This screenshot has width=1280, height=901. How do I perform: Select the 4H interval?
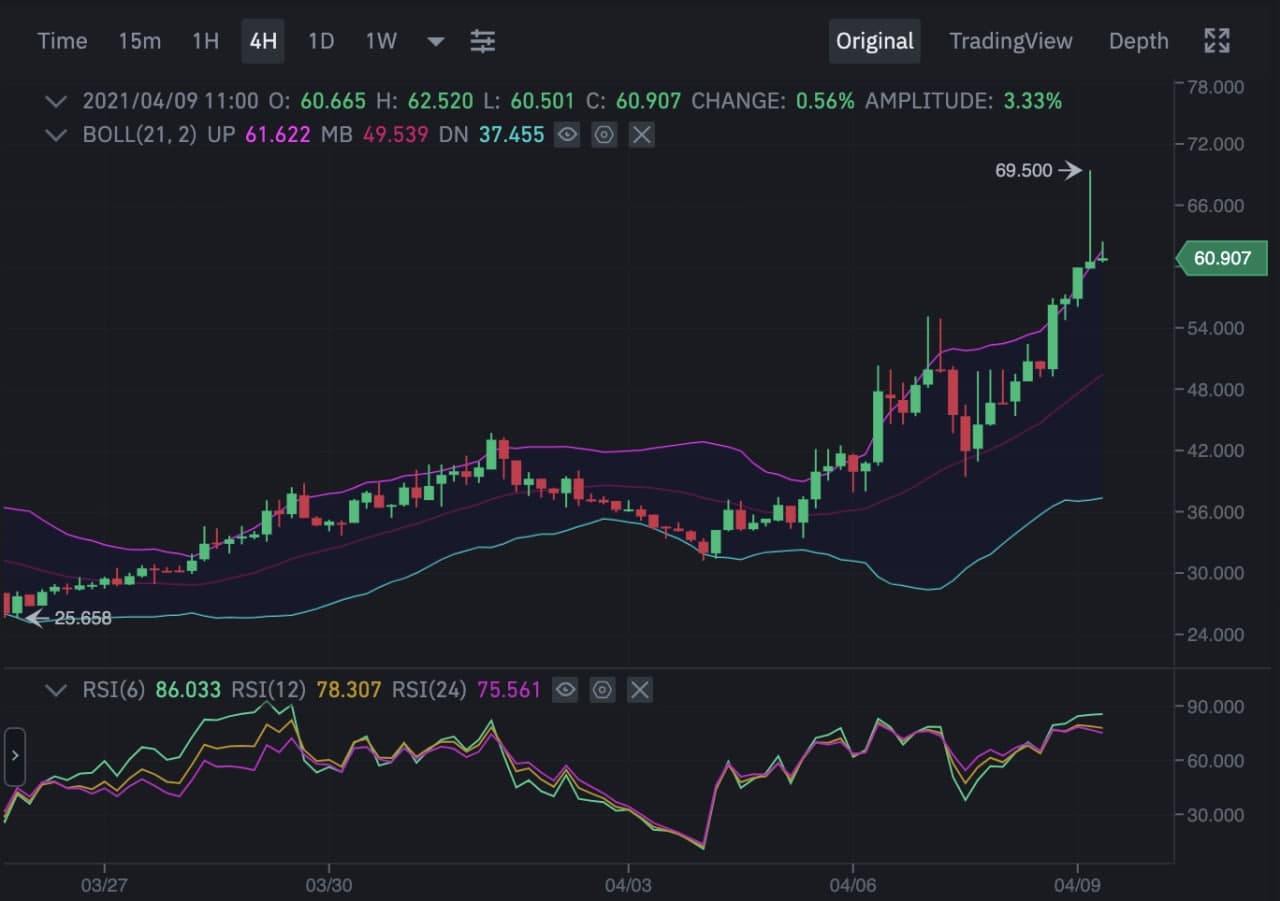[263, 41]
